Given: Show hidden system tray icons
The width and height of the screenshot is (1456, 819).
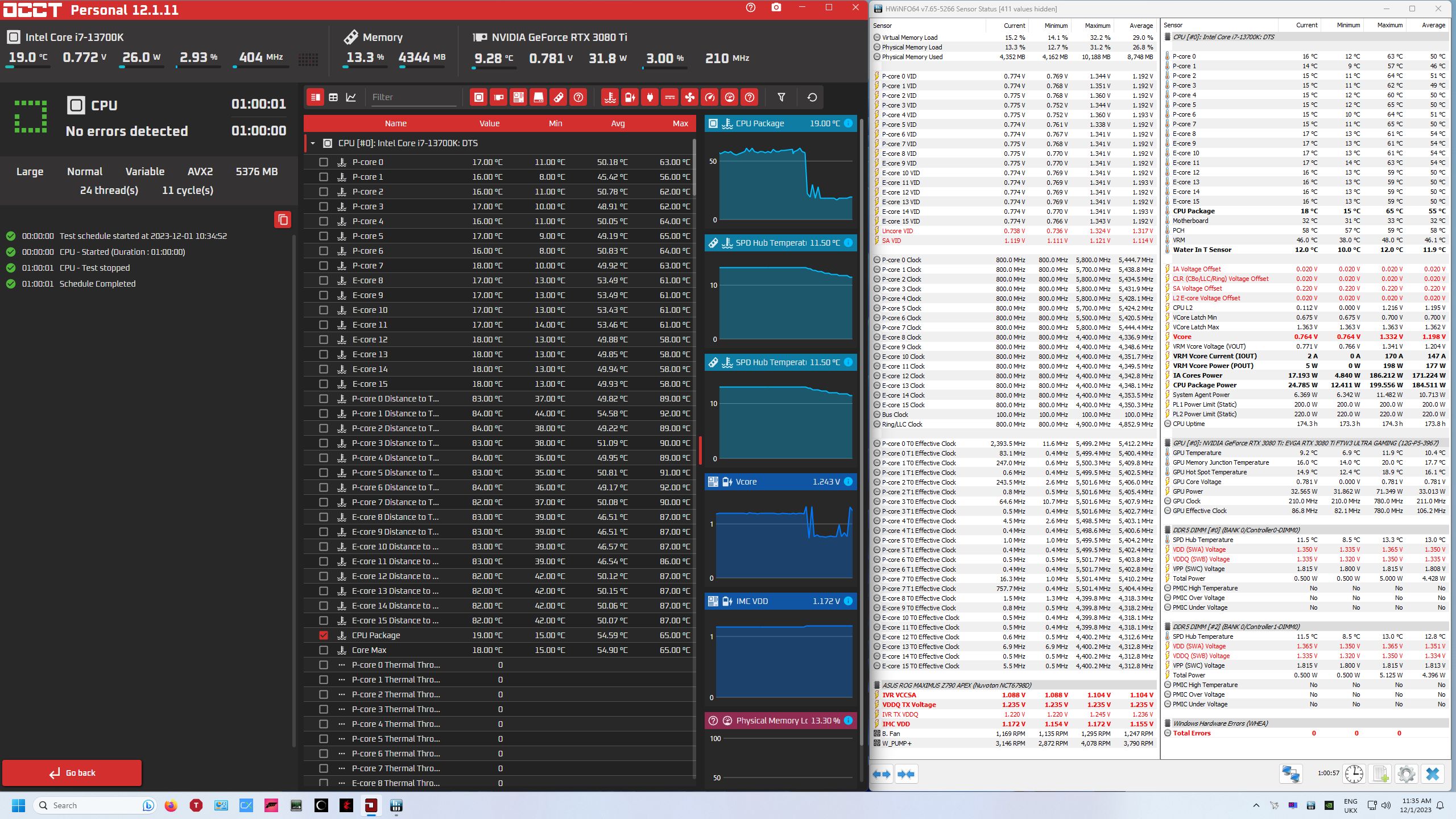Looking at the screenshot, I should [1256, 805].
